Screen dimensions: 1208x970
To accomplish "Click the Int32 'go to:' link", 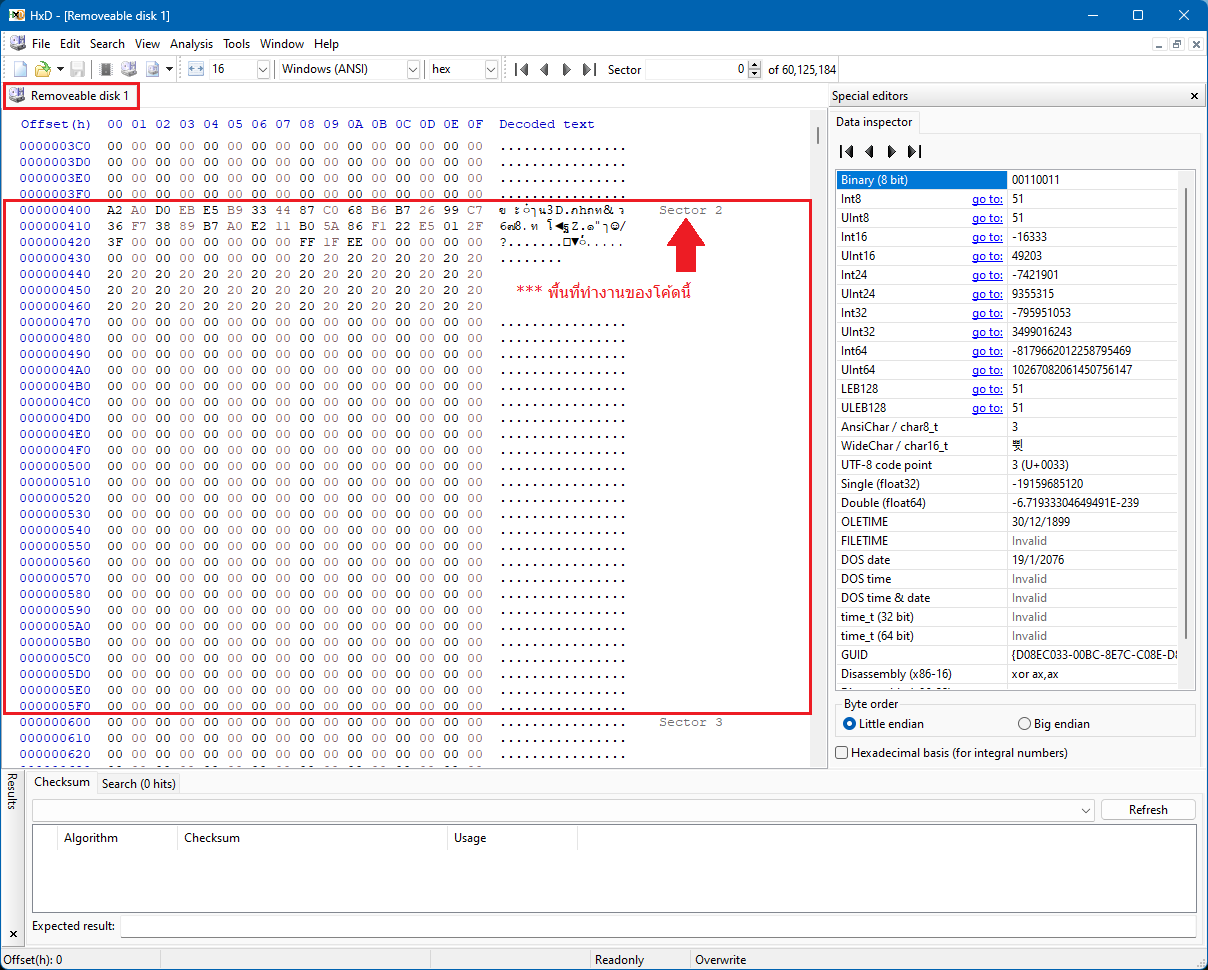I will click(987, 313).
